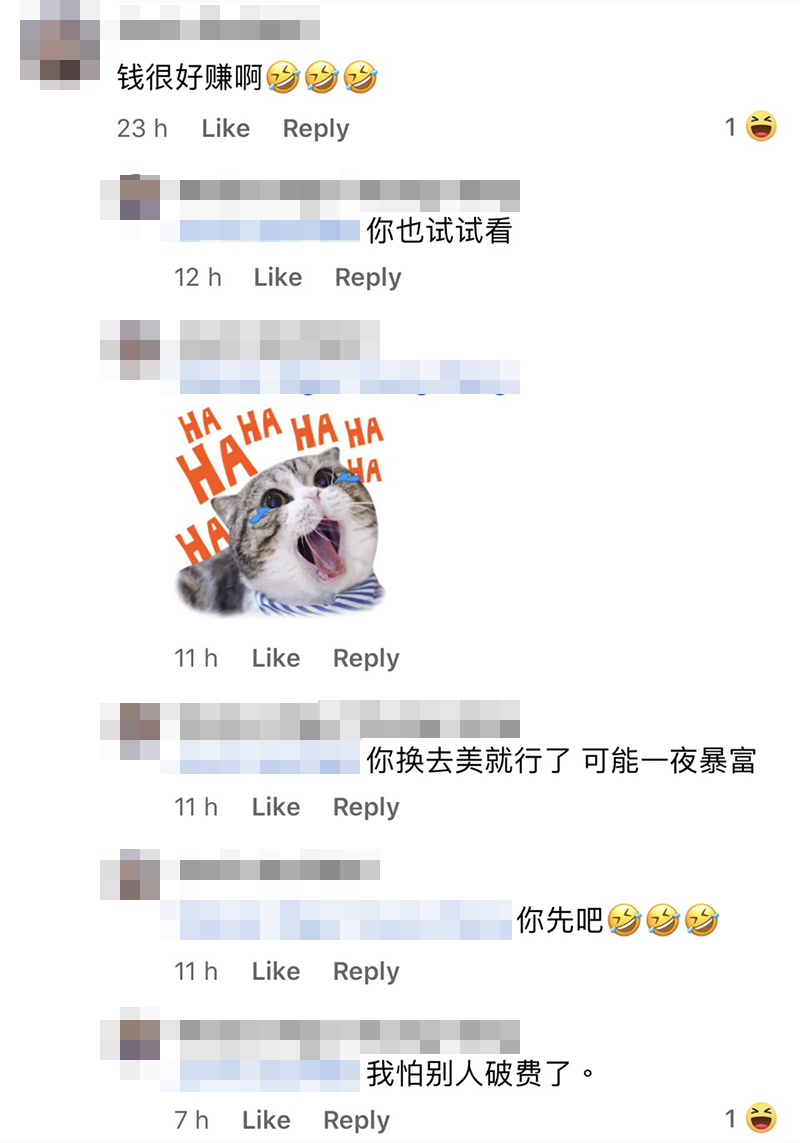Open the laughing cat HAHA sticker

point(280,512)
